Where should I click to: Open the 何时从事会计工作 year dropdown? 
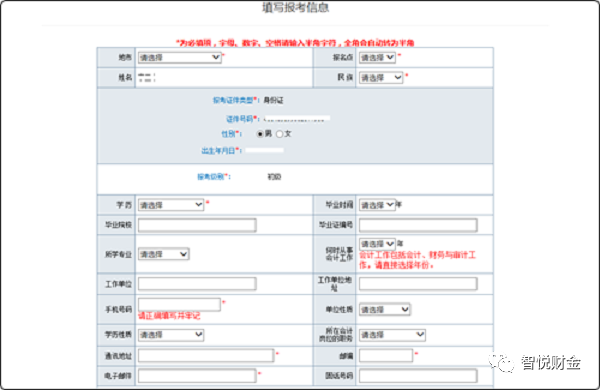377,244
